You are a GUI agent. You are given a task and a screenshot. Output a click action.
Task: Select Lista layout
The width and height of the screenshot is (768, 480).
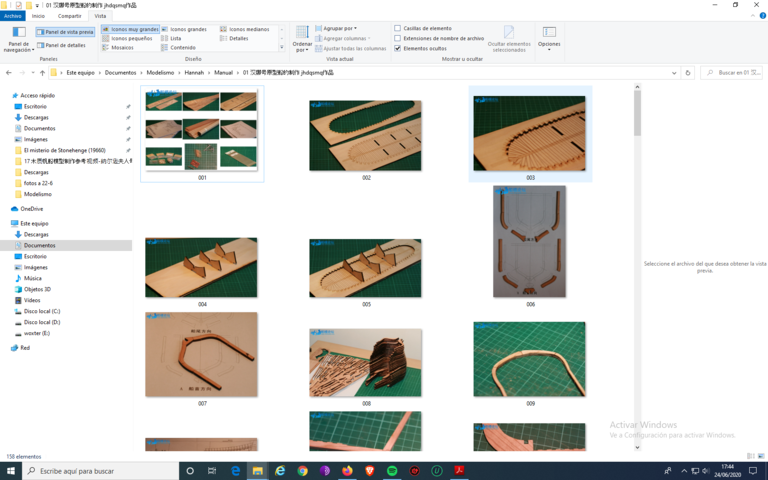coord(171,38)
